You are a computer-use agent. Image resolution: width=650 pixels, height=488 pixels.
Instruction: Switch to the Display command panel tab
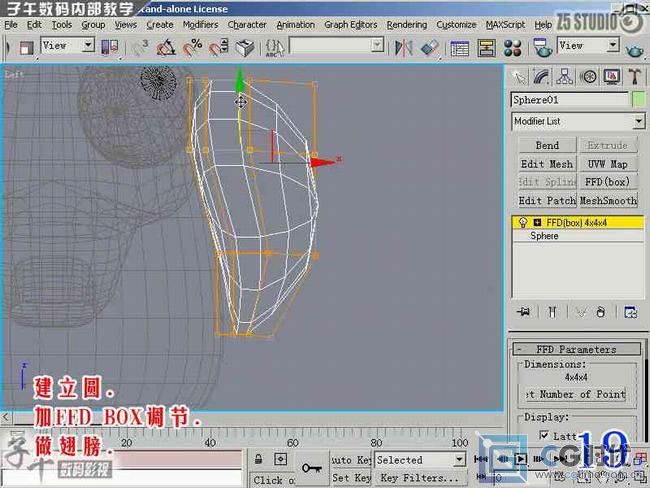612,77
